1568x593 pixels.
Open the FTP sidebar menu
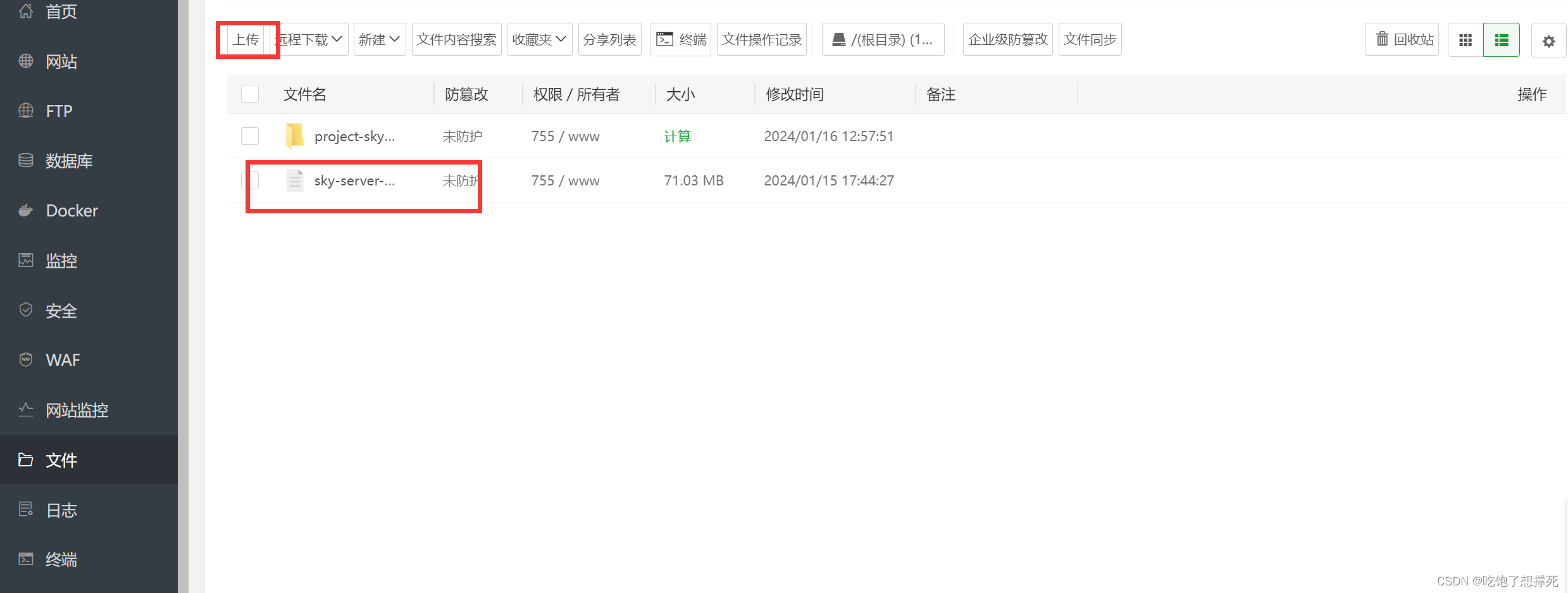pyautogui.click(x=59, y=111)
